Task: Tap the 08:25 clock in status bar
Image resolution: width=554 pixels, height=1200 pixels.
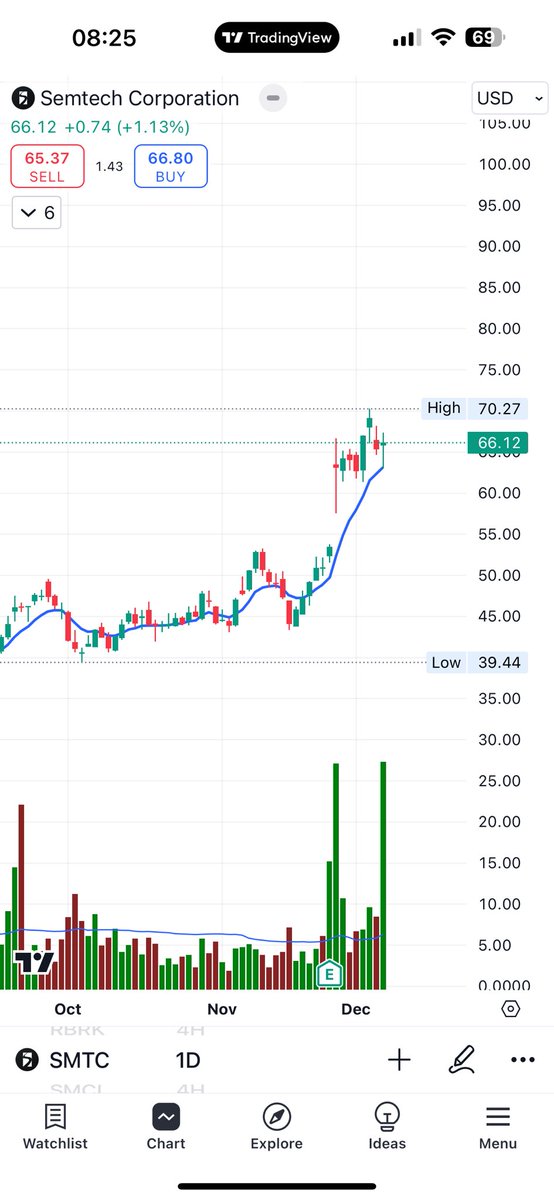Action: point(104,38)
